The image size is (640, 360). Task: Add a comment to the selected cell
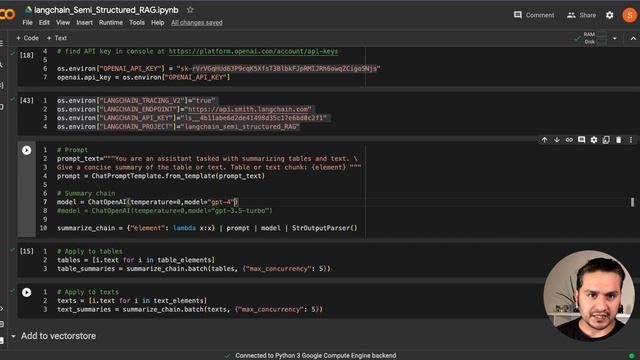tap(581, 140)
